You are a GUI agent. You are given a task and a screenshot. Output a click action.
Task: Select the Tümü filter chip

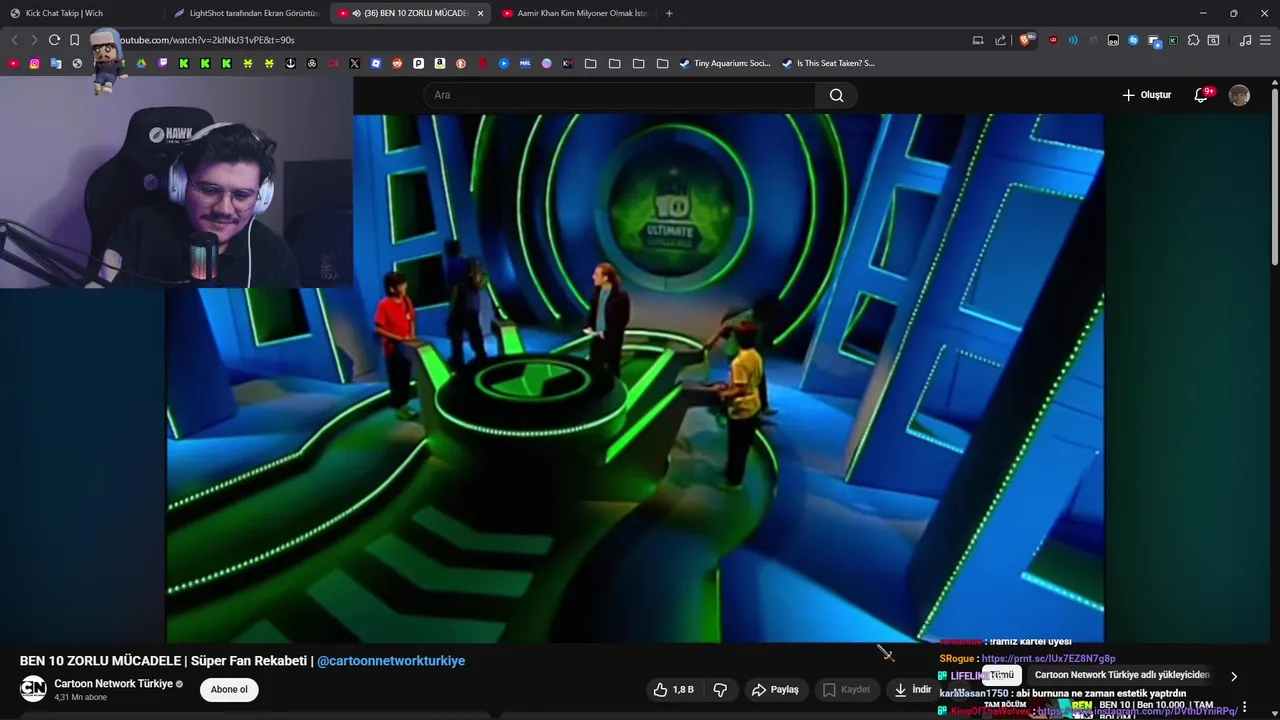(x=1002, y=675)
